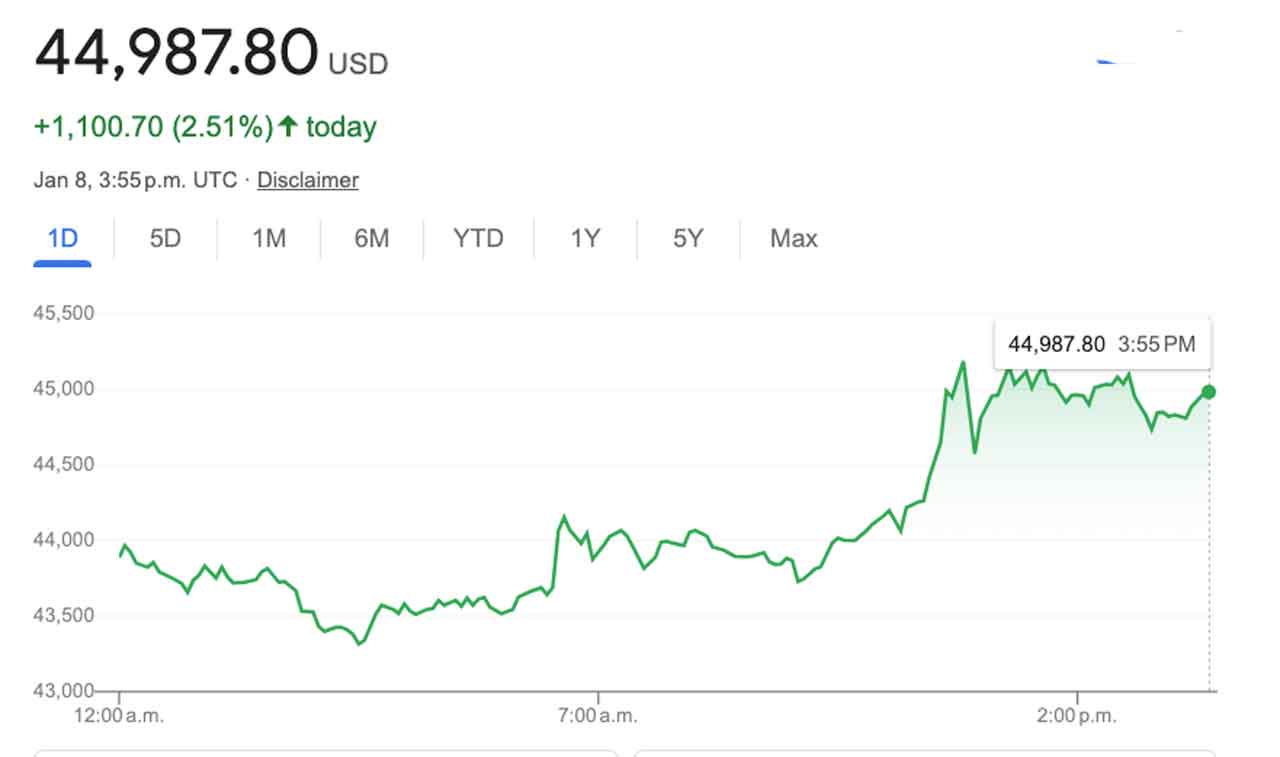The height and width of the screenshot is (757, 1280).
Task: View the 5Y price range
Action: coord(688,239)
